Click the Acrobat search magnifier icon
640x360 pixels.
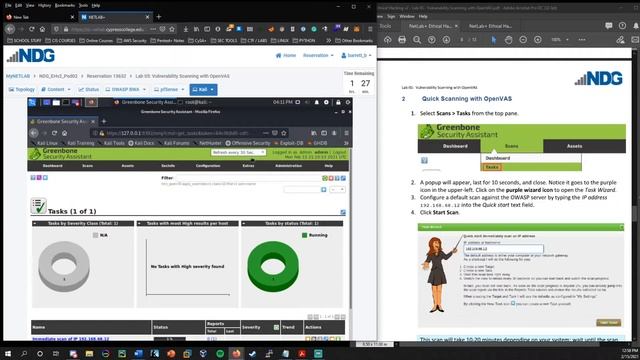pos(417,40)
